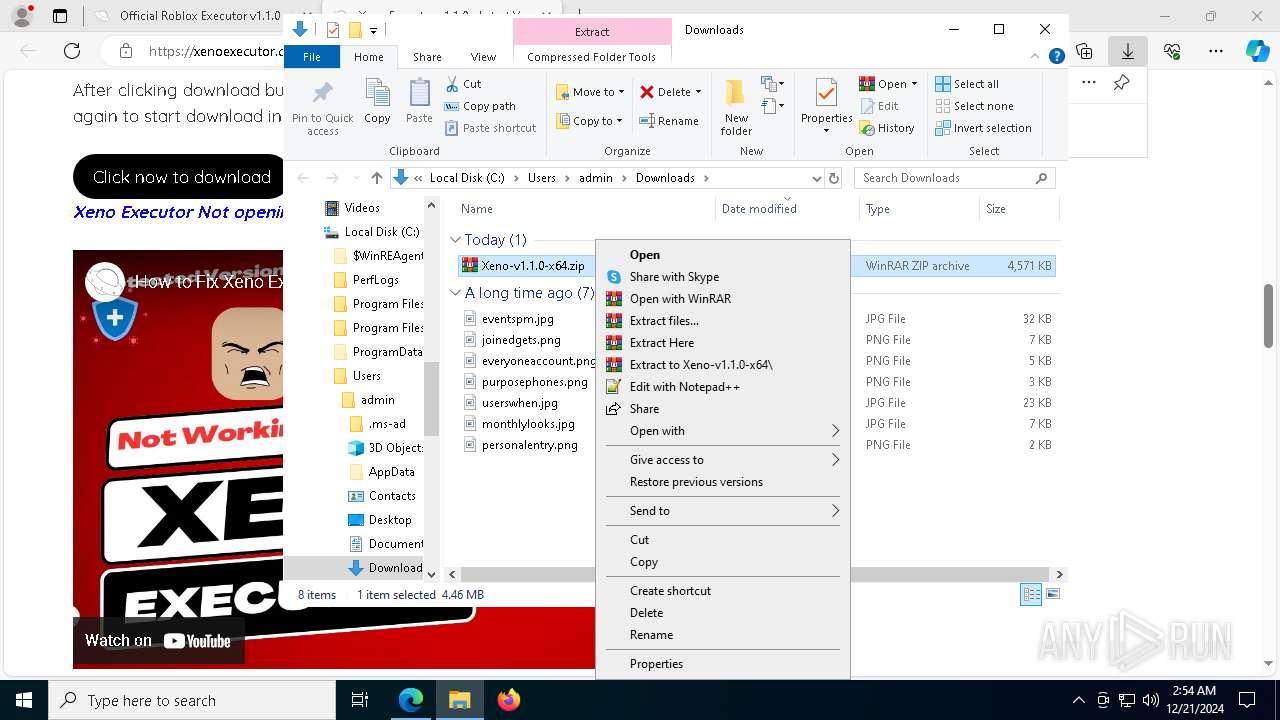Collapse the A long time ago (7) group

[455, 293]
